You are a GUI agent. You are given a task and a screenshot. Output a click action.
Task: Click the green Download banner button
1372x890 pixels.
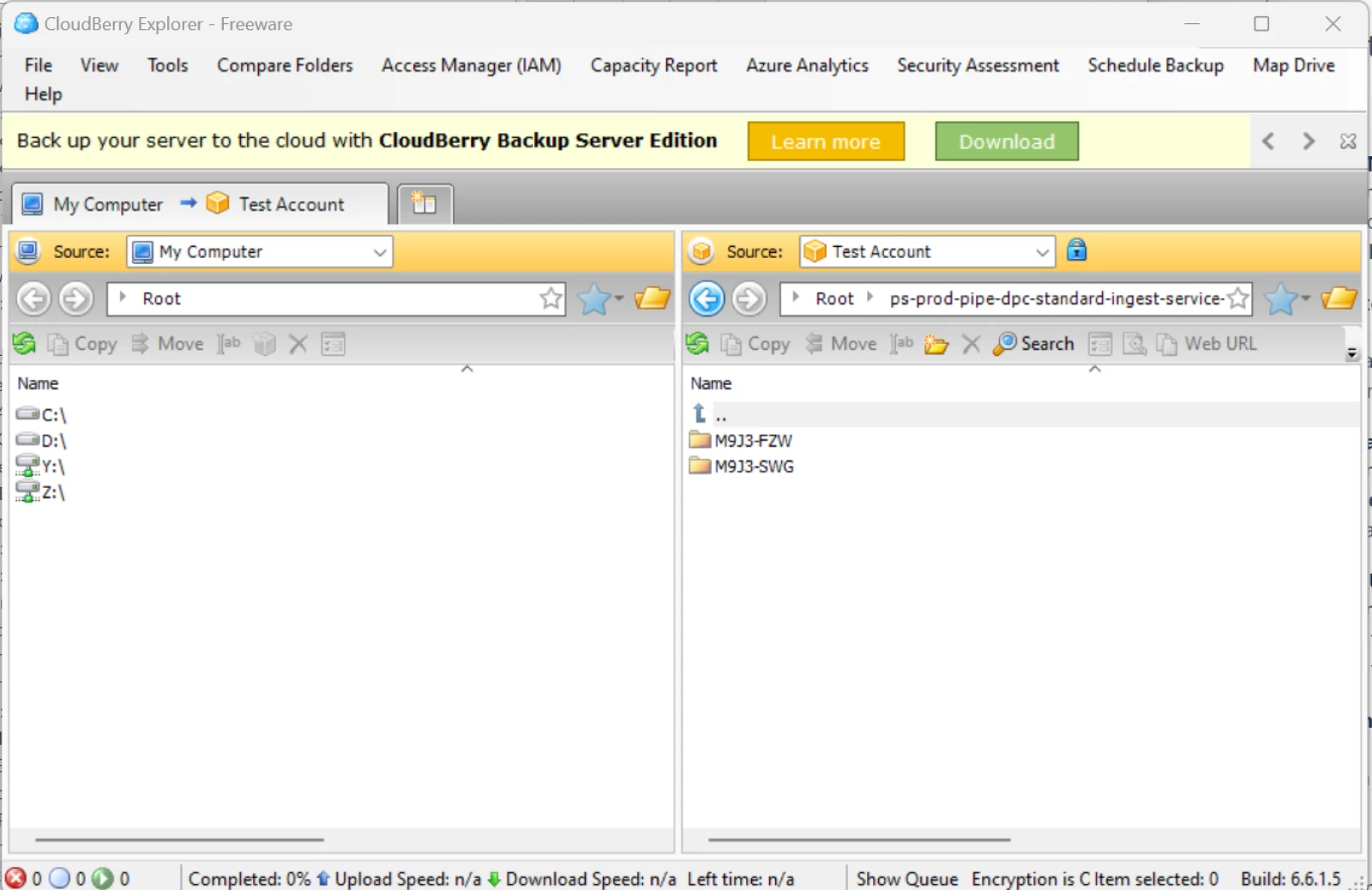[1007, 141]
